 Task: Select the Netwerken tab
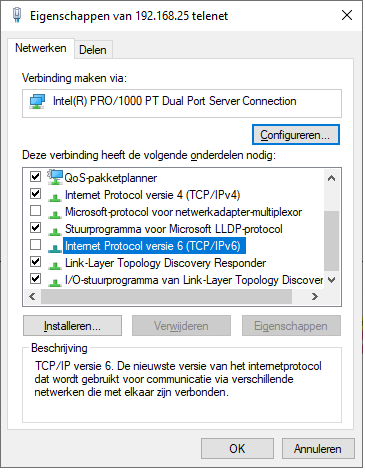pos(41,48)
